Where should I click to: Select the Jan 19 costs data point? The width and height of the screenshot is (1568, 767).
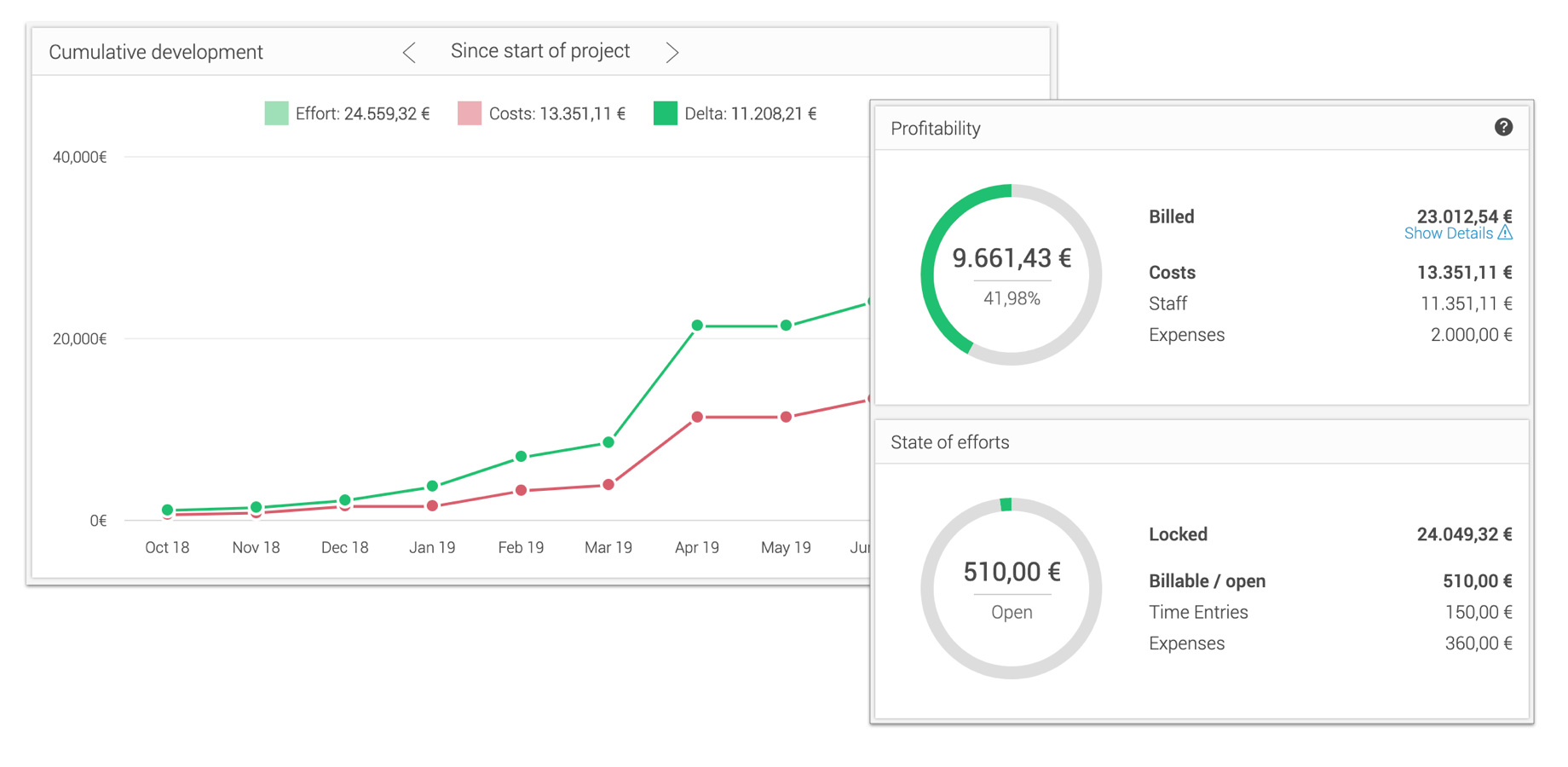pyautogui.click(x=432, y=506)
